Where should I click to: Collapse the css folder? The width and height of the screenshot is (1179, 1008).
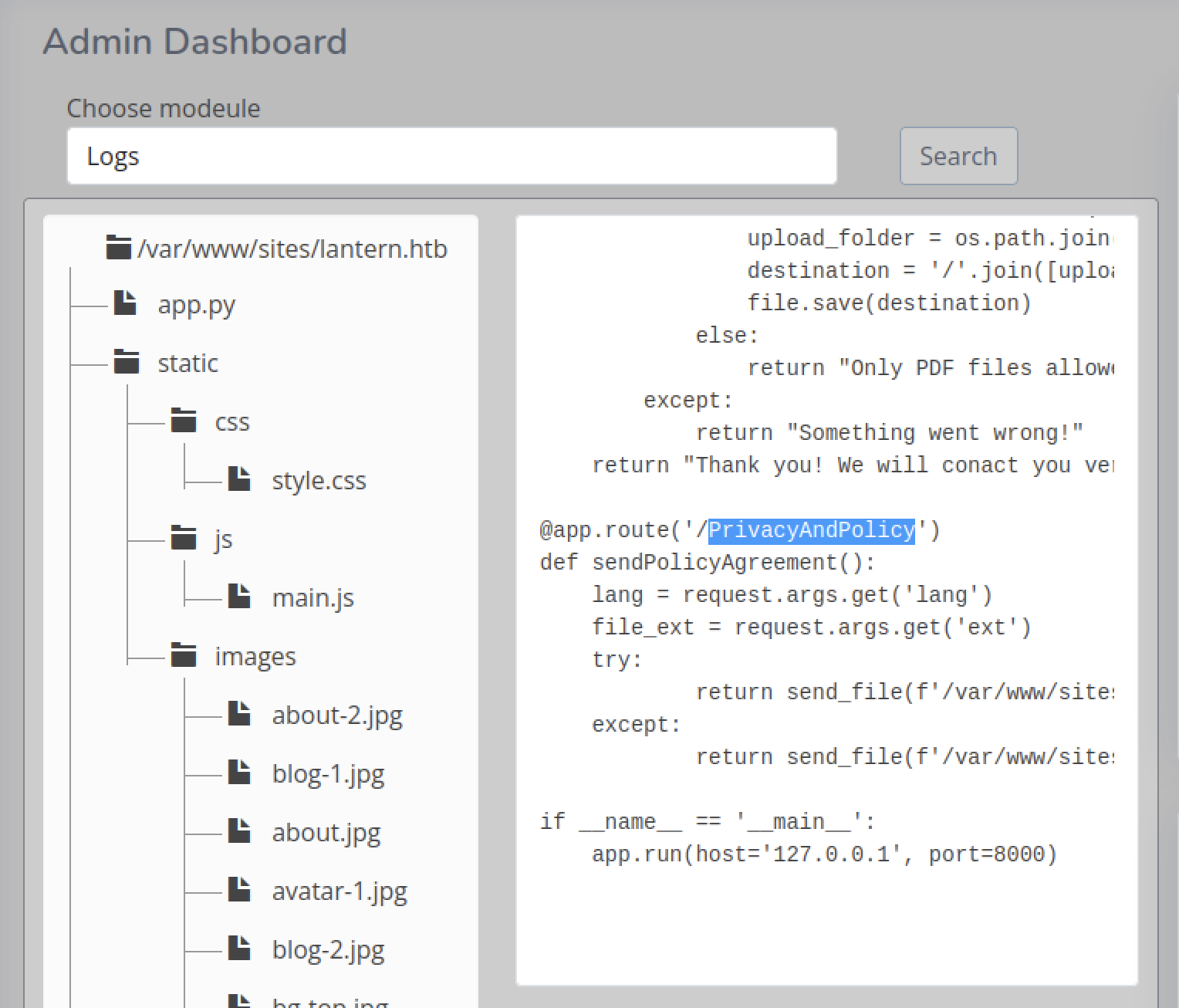click(x=184, y=421)
